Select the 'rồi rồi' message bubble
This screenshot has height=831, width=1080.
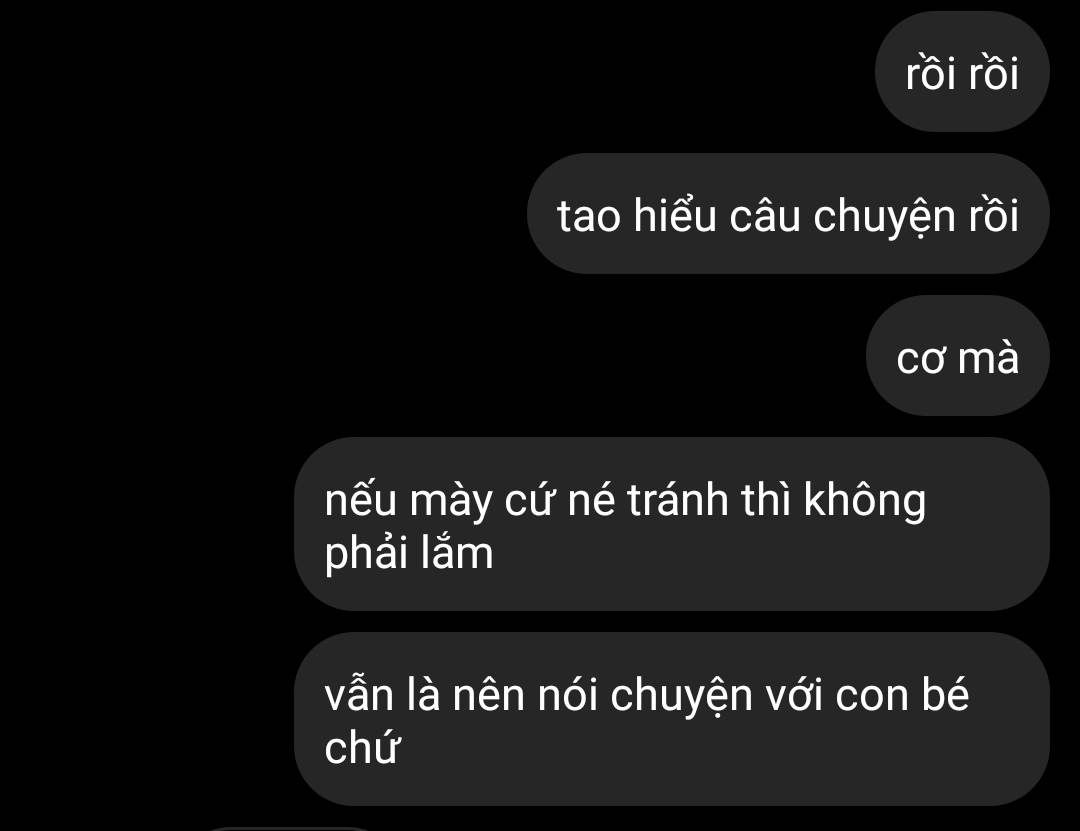click(x=962, y=71)
